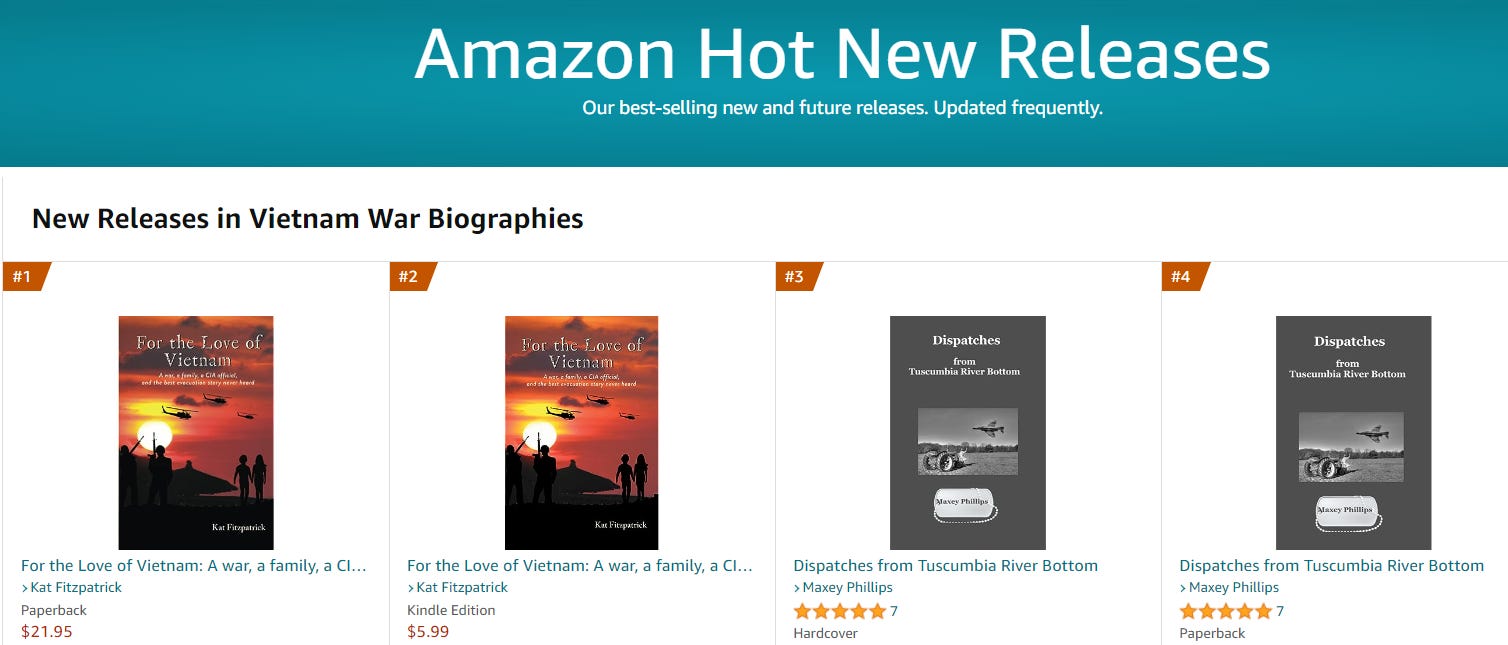Open the #3 Dispatches hardcover cover image
The width and height of the screenshot is (1508, 645).
point(968,433)
